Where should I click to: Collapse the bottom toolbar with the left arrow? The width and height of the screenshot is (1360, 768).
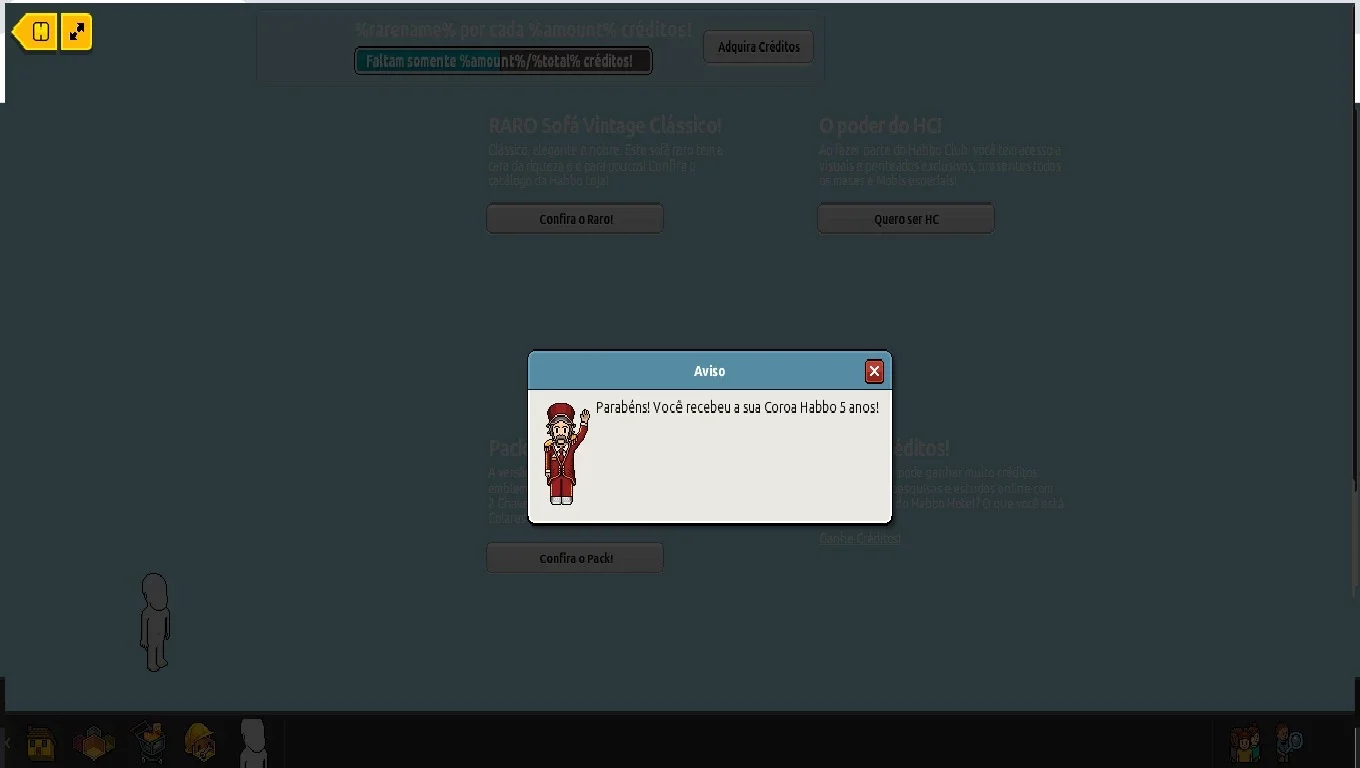point(8,743)
